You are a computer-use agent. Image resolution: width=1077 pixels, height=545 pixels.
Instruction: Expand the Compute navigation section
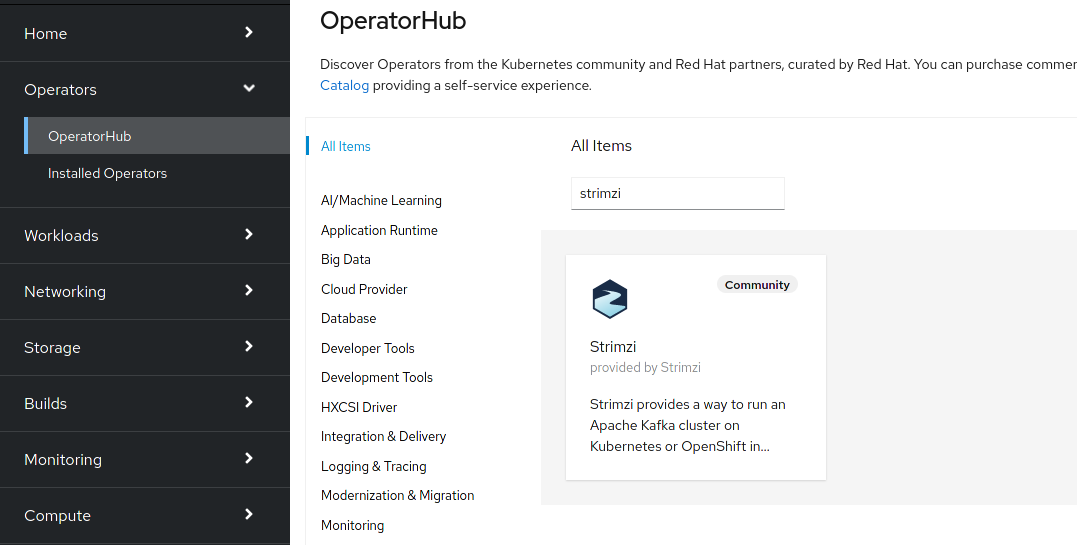point(145,515)
